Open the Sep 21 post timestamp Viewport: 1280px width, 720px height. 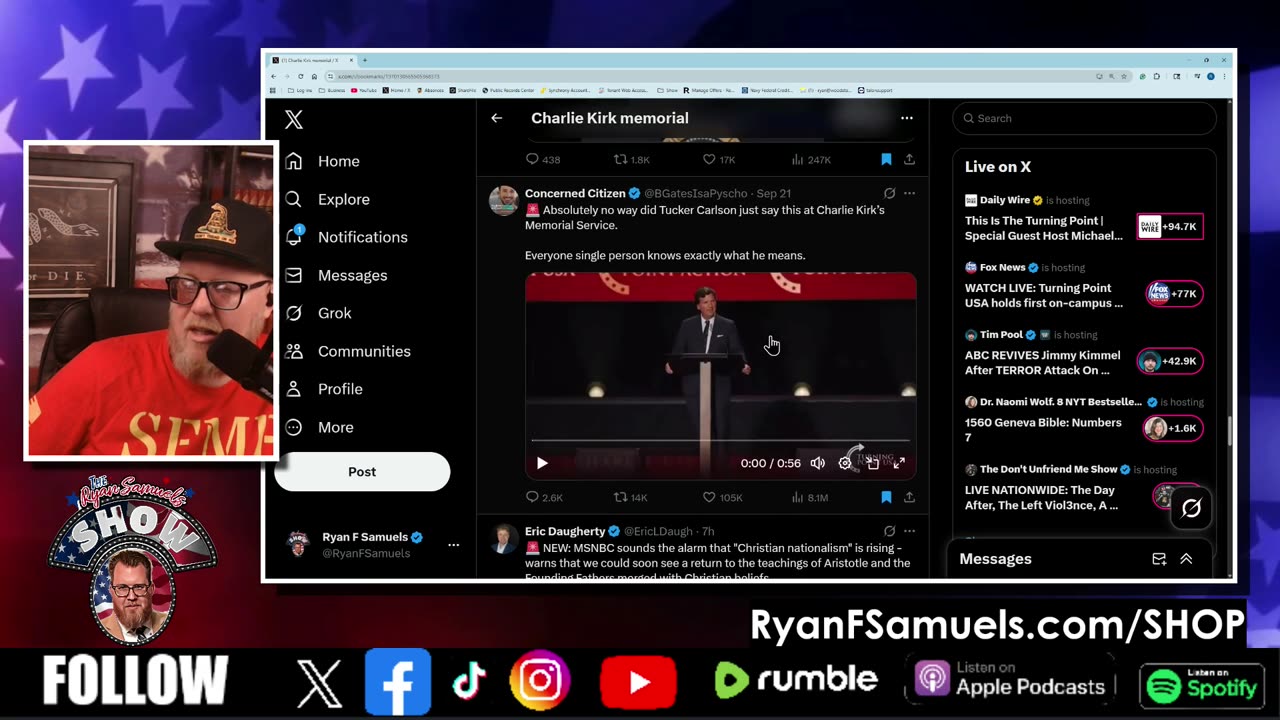pos(774,193)
